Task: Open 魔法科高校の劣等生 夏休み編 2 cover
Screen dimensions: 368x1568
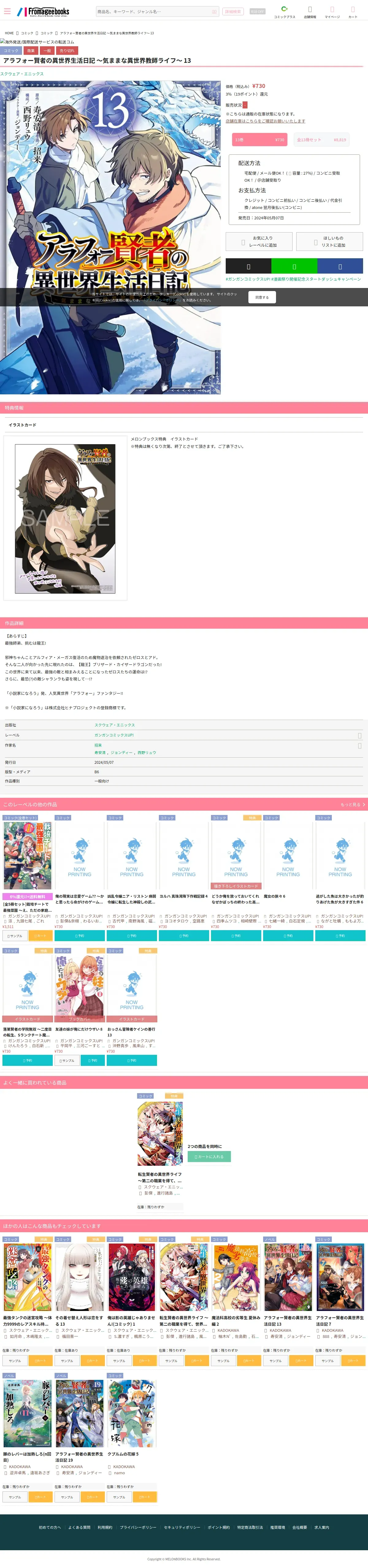Action: [x=236, y=1278]
